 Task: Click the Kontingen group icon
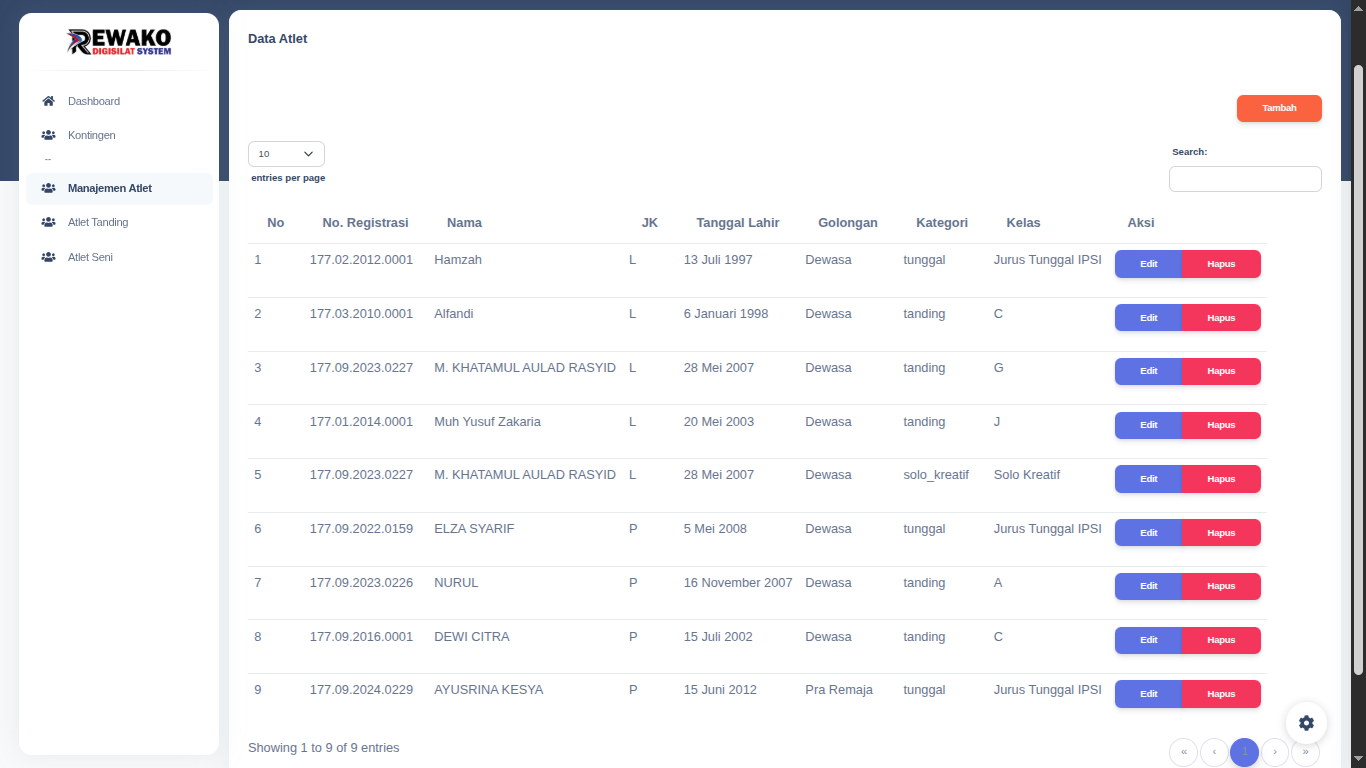point(48,135)
